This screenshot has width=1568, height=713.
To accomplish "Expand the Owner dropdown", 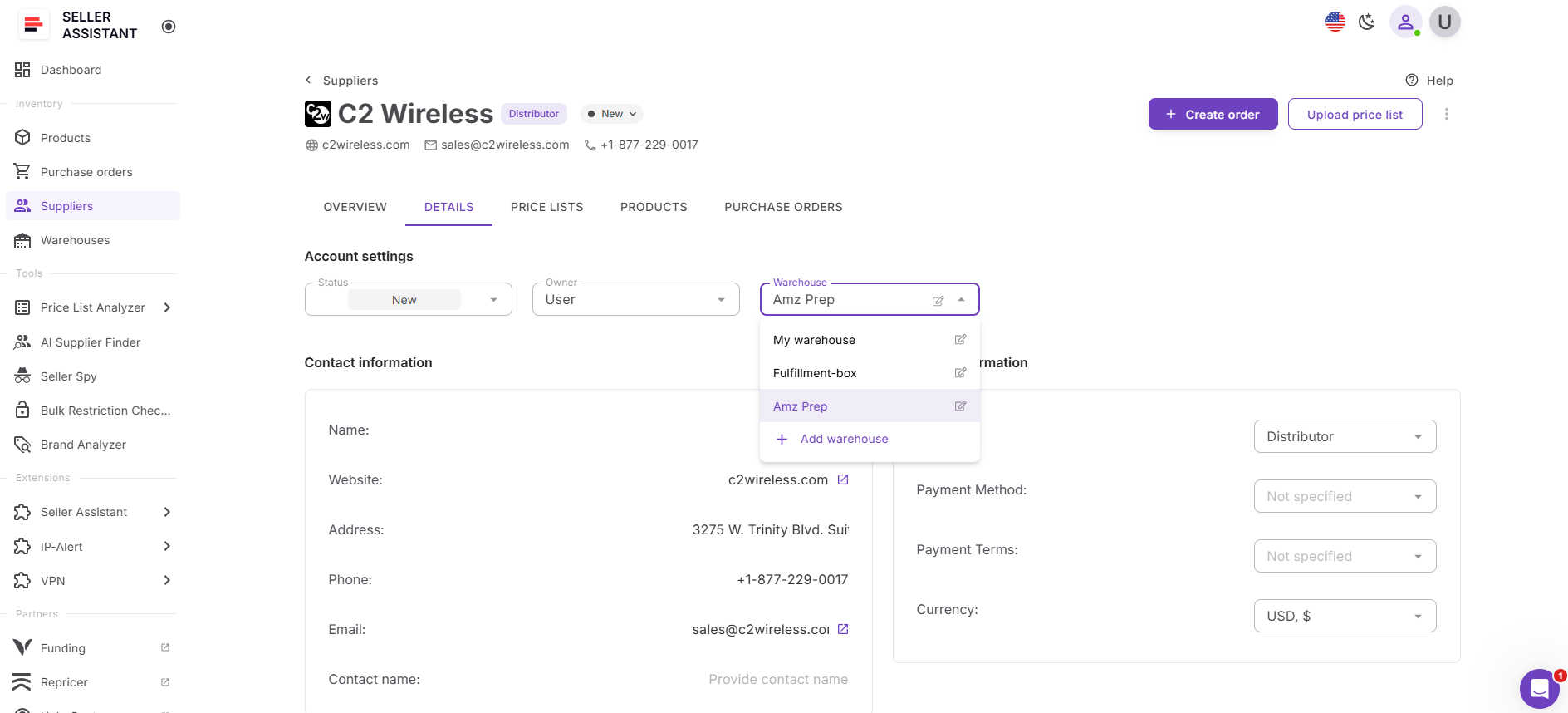I will click(635, 299).
